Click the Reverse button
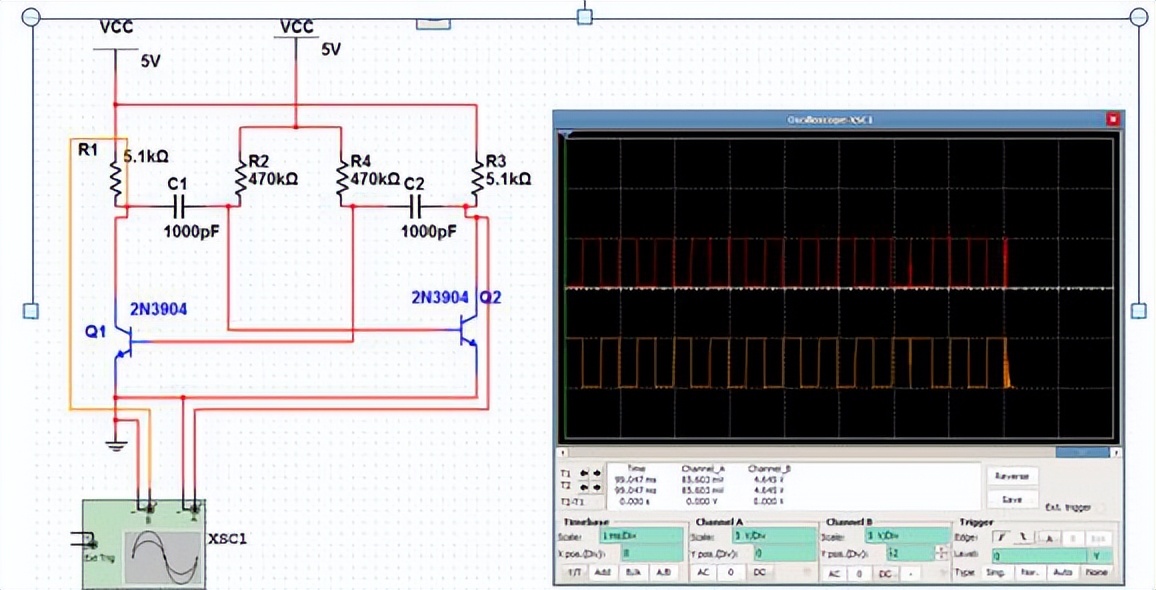This screenshot has height=590, width=1156. coord(1013,476)
